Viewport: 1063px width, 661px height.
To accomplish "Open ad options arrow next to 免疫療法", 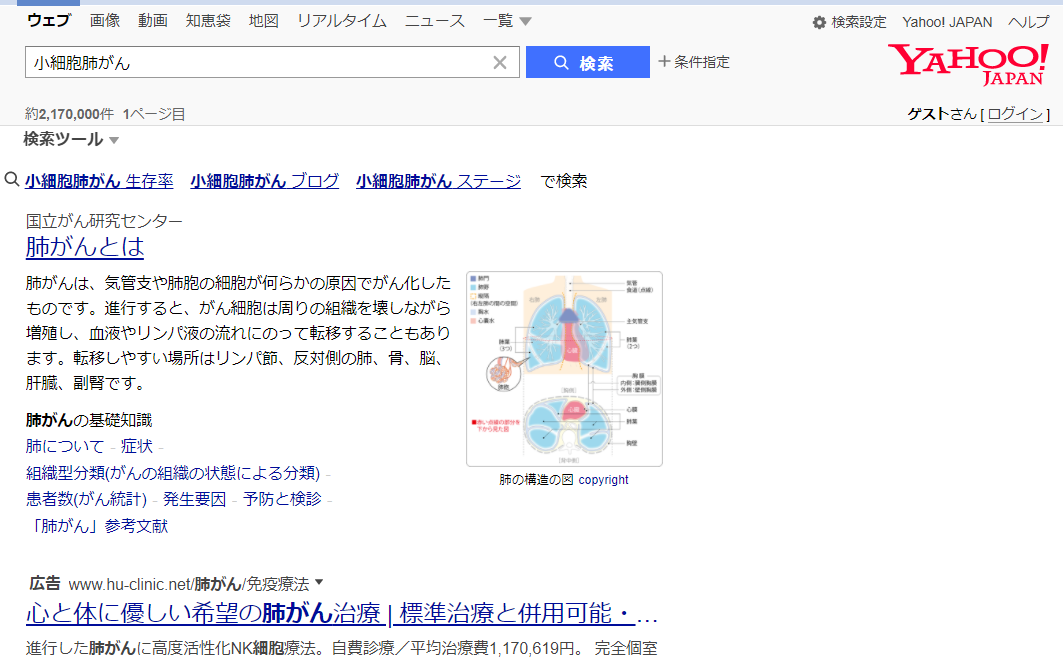I will click(x=319, y=582).
